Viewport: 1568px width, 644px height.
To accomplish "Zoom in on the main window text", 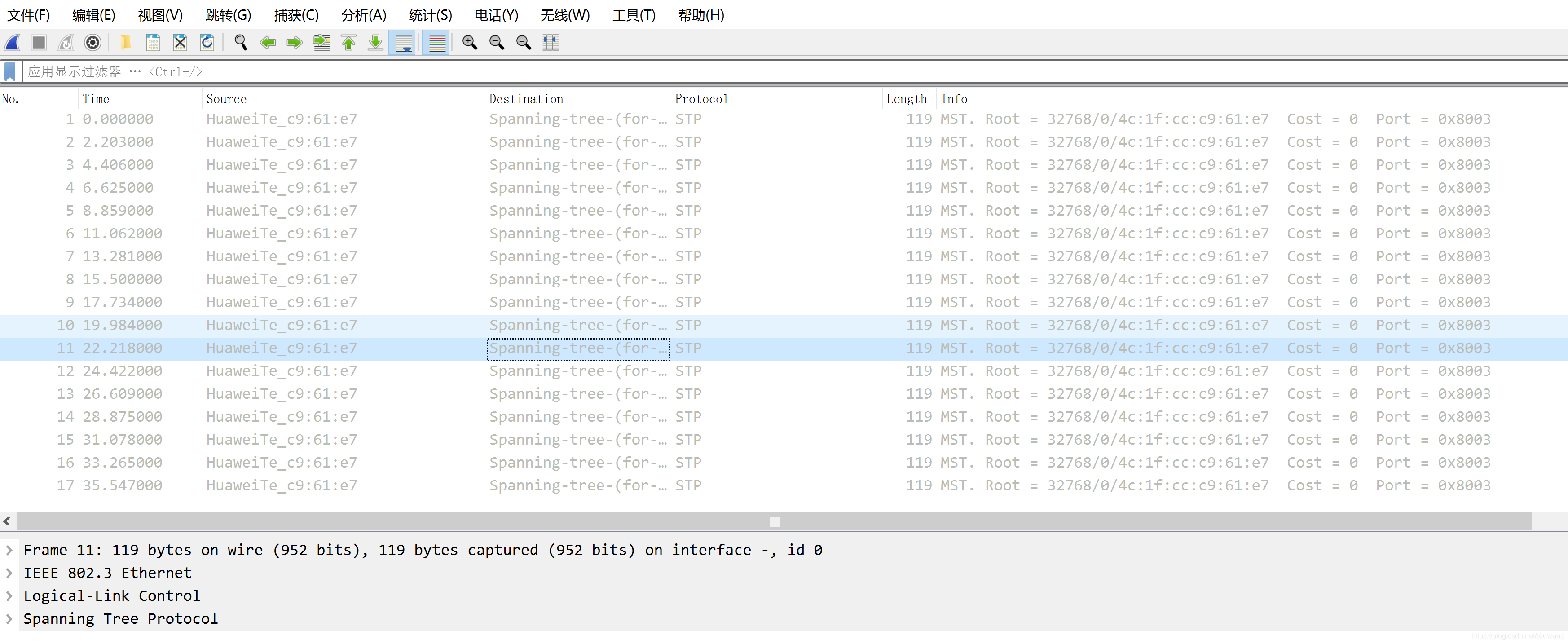I will 469,43.
